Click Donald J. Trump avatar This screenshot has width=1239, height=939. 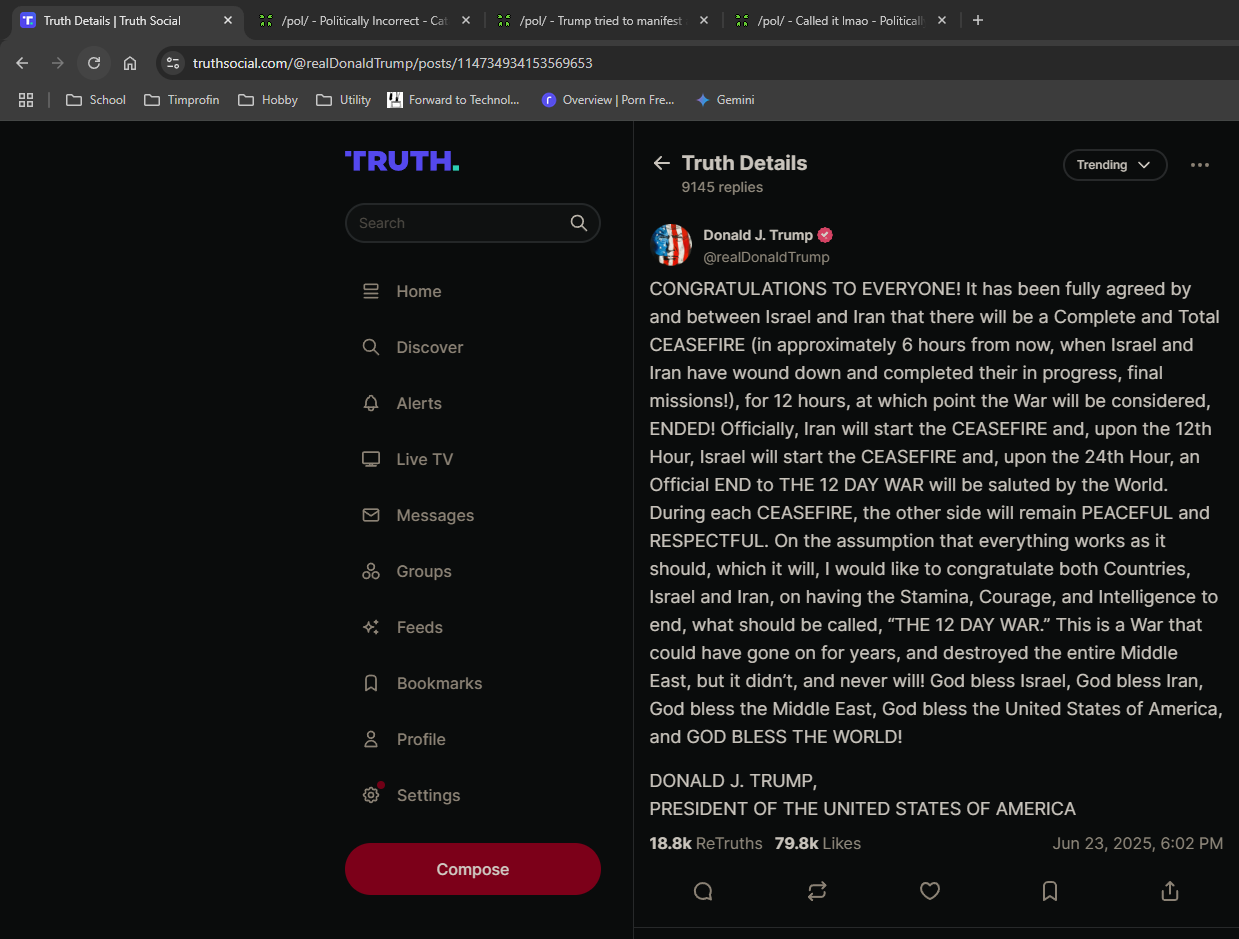[x=671, y=245]
